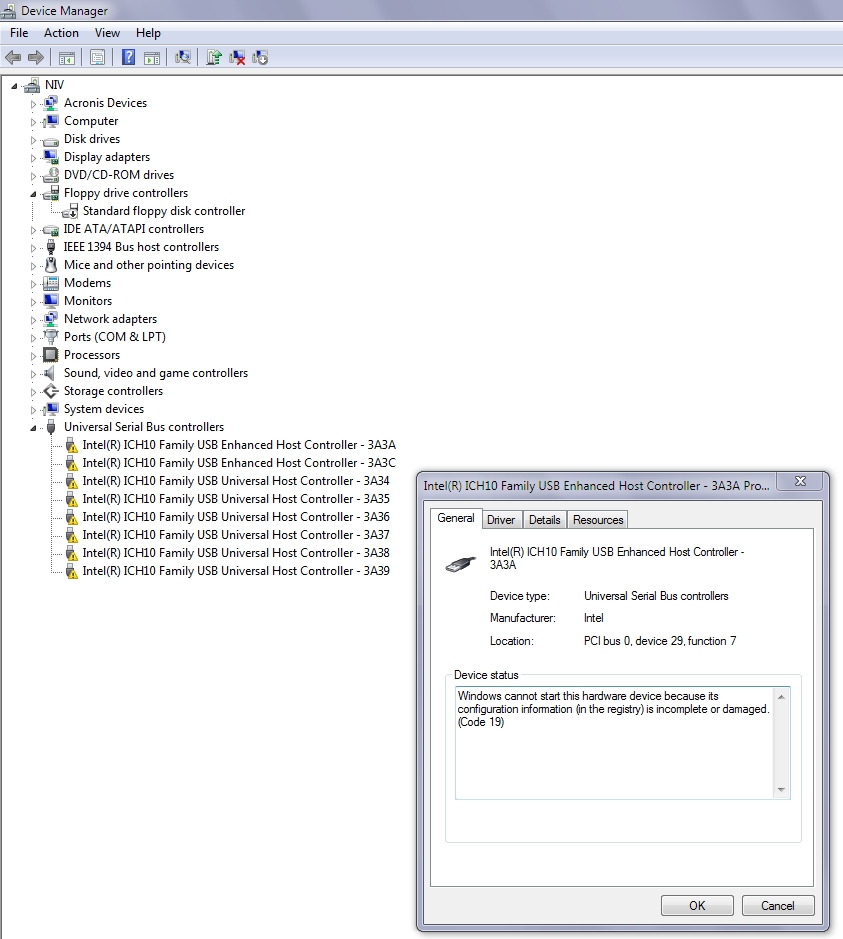This screenshot has height=939, width=843.
Task: Click the Location value PCI bus 0 text
Action: pos(660,641)
